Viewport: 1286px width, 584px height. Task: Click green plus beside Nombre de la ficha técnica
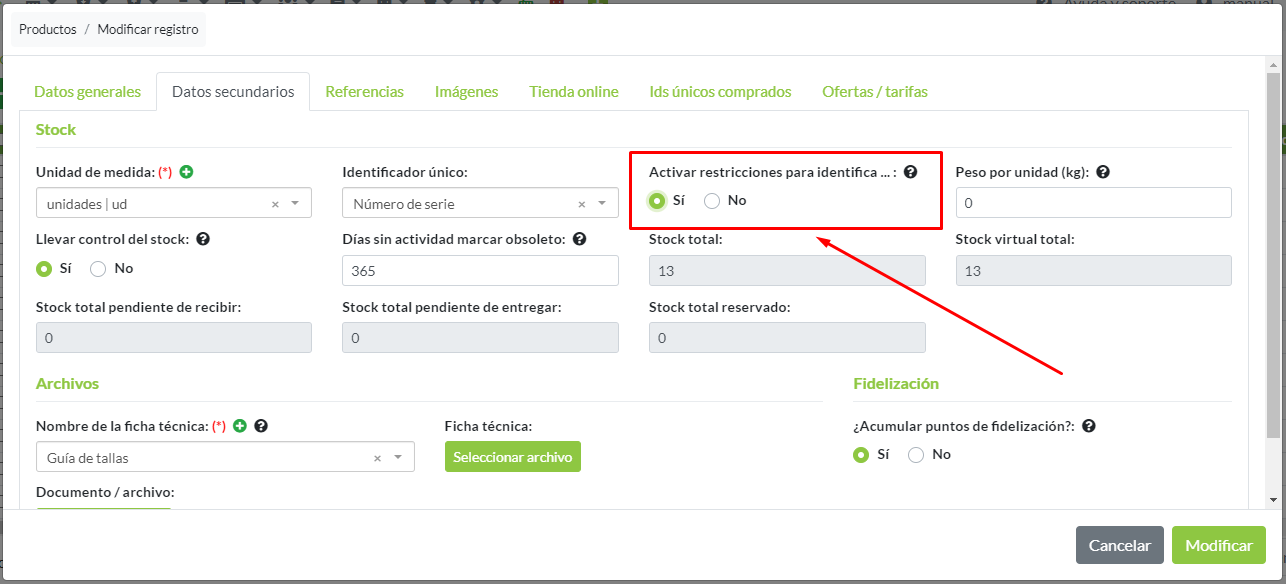[x=240, y=426]
